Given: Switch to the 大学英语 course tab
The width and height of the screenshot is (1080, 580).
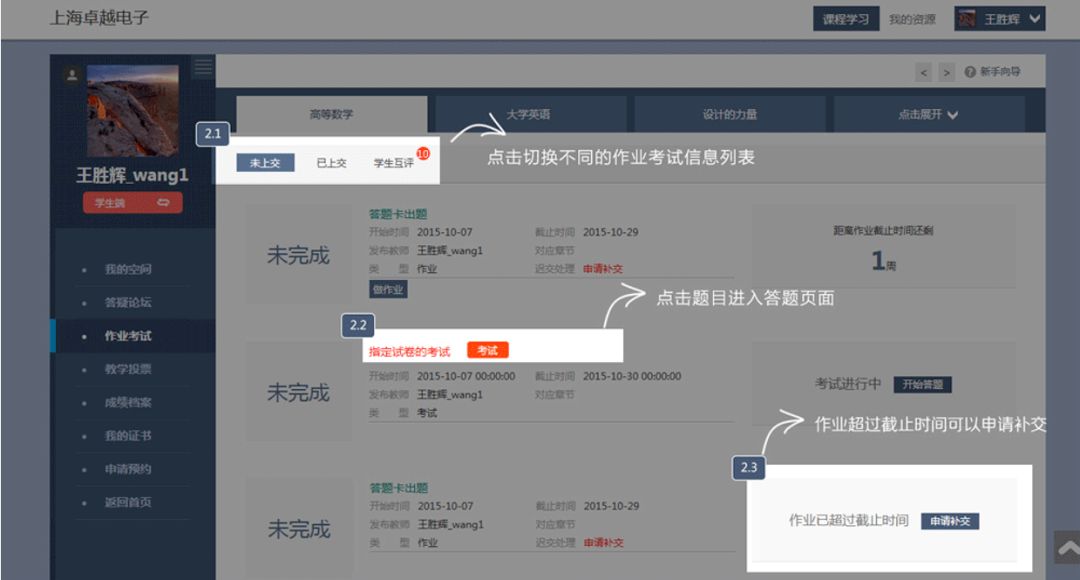Looking at the screenshot, I should coord(529,114).
